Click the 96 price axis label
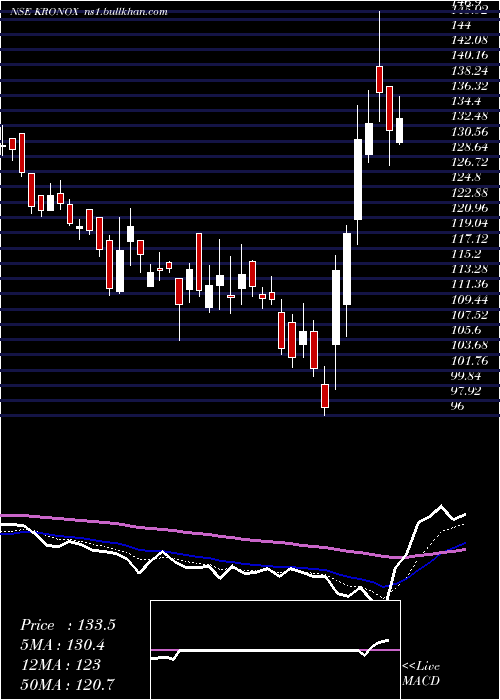This screenshot has height=700, width=500. 458,406
